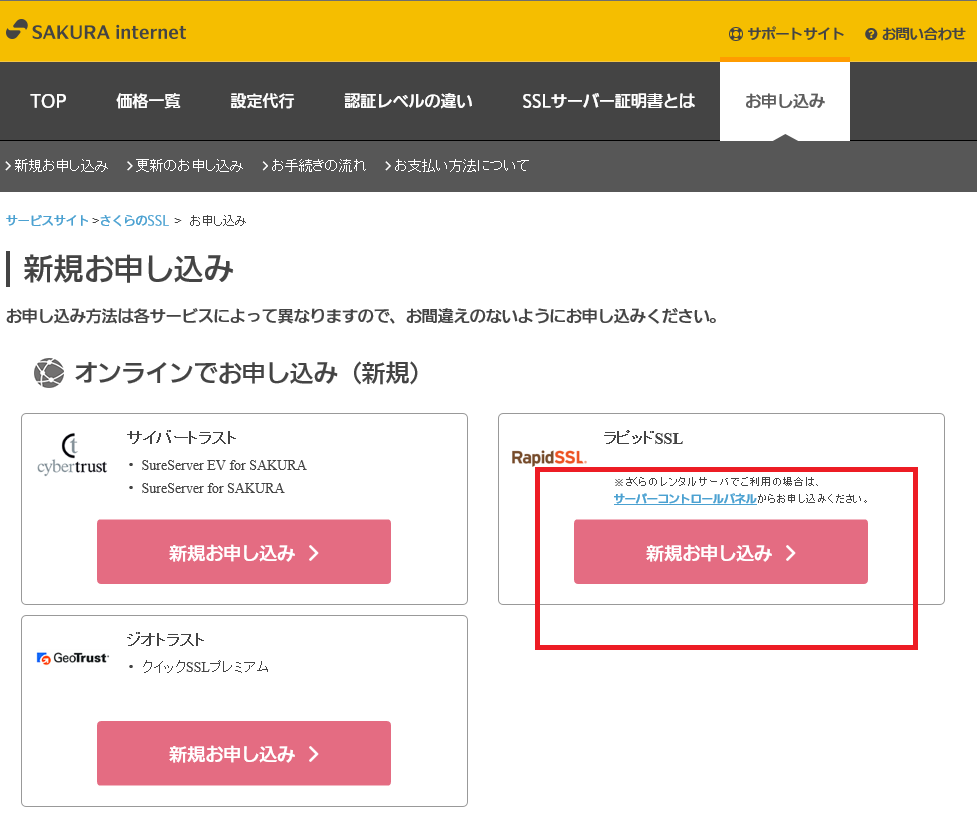Image resolution: width=977 pixels, height=825 pixels.
Task: Click the クイックSSLプレミアム text
Action: point(205,667)
